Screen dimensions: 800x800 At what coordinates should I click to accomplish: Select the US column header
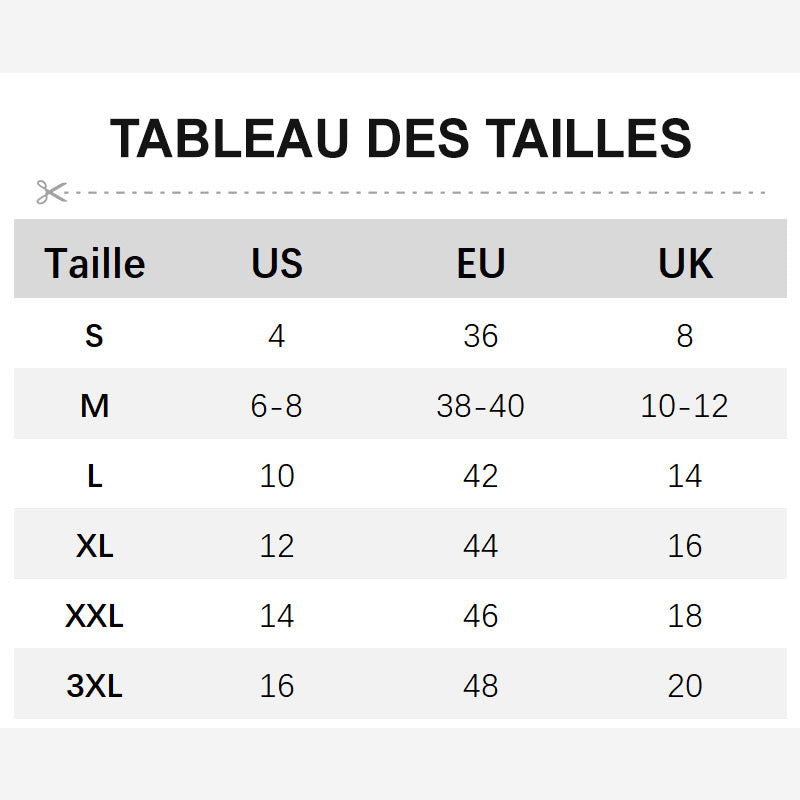pyautogui.click(x=277, y=263)
